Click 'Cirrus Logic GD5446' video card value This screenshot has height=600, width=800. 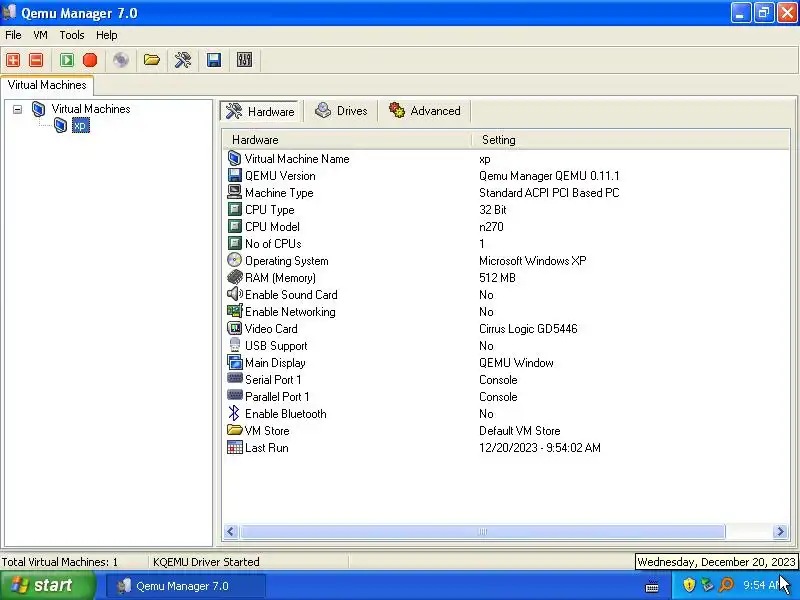[x=528, y=329]
